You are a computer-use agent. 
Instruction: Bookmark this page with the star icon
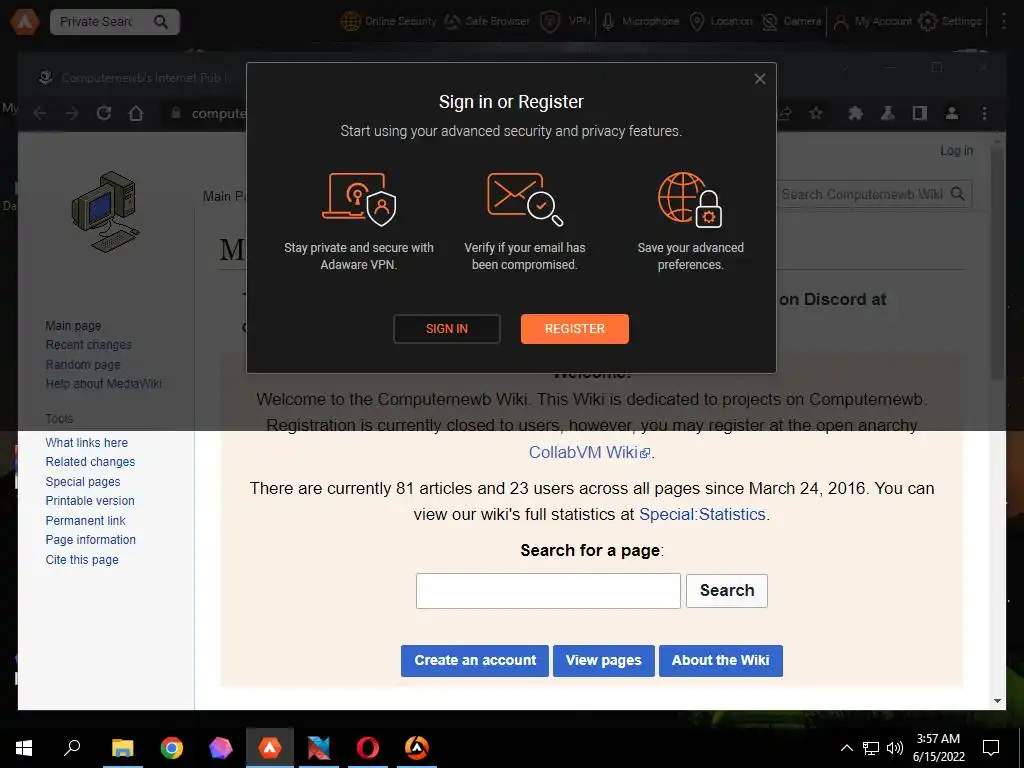[x=816, y=114]
